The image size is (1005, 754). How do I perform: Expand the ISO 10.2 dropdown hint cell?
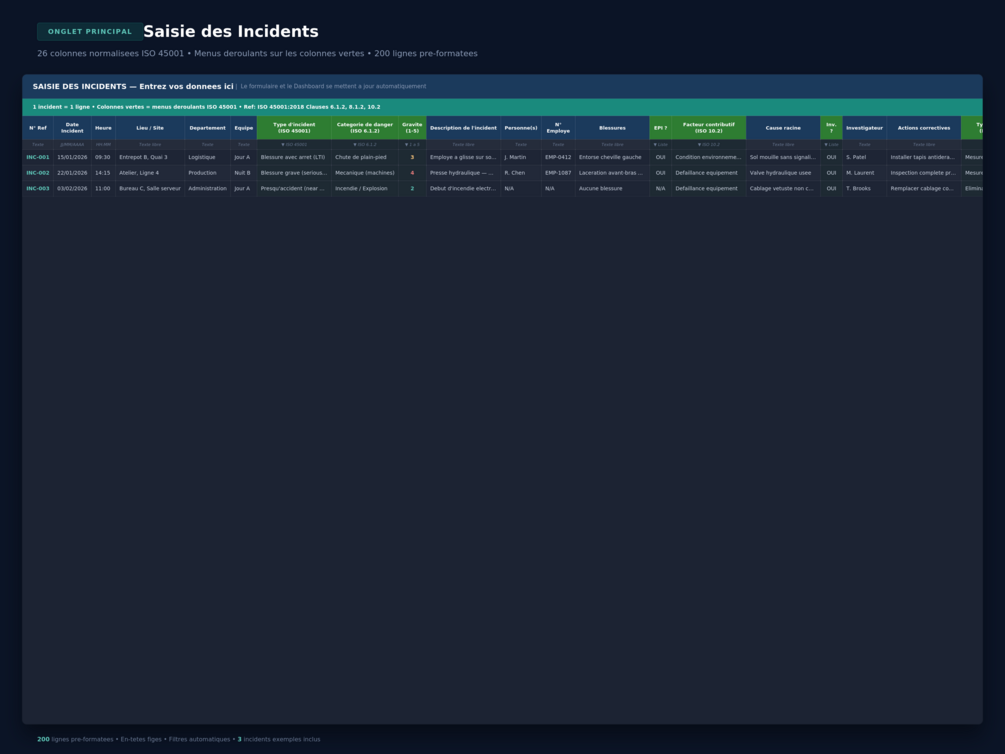[708, 145]
